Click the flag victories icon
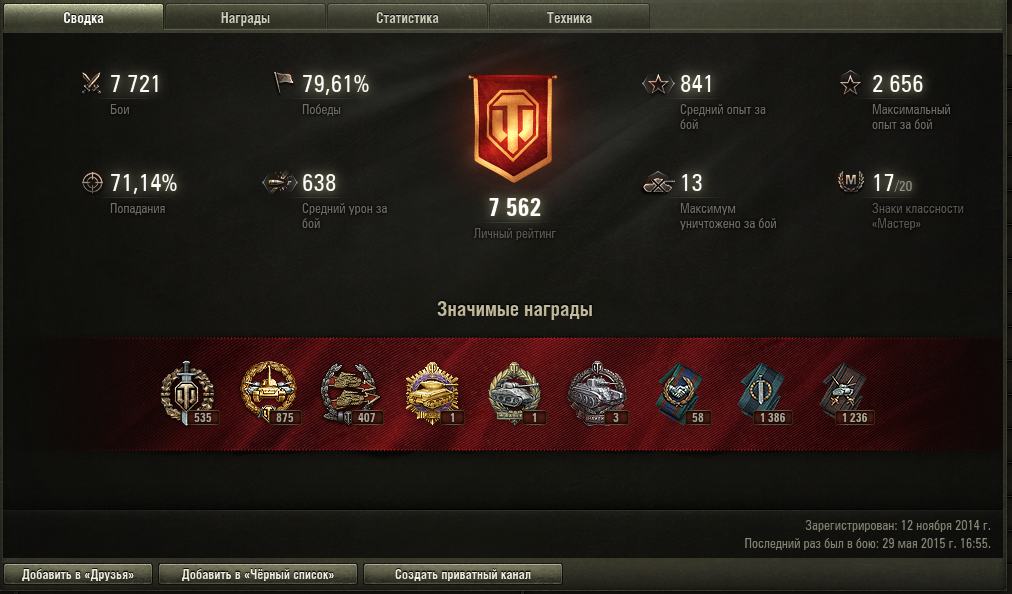This screenshot has width=1012, height=594. tap(283, 83)
